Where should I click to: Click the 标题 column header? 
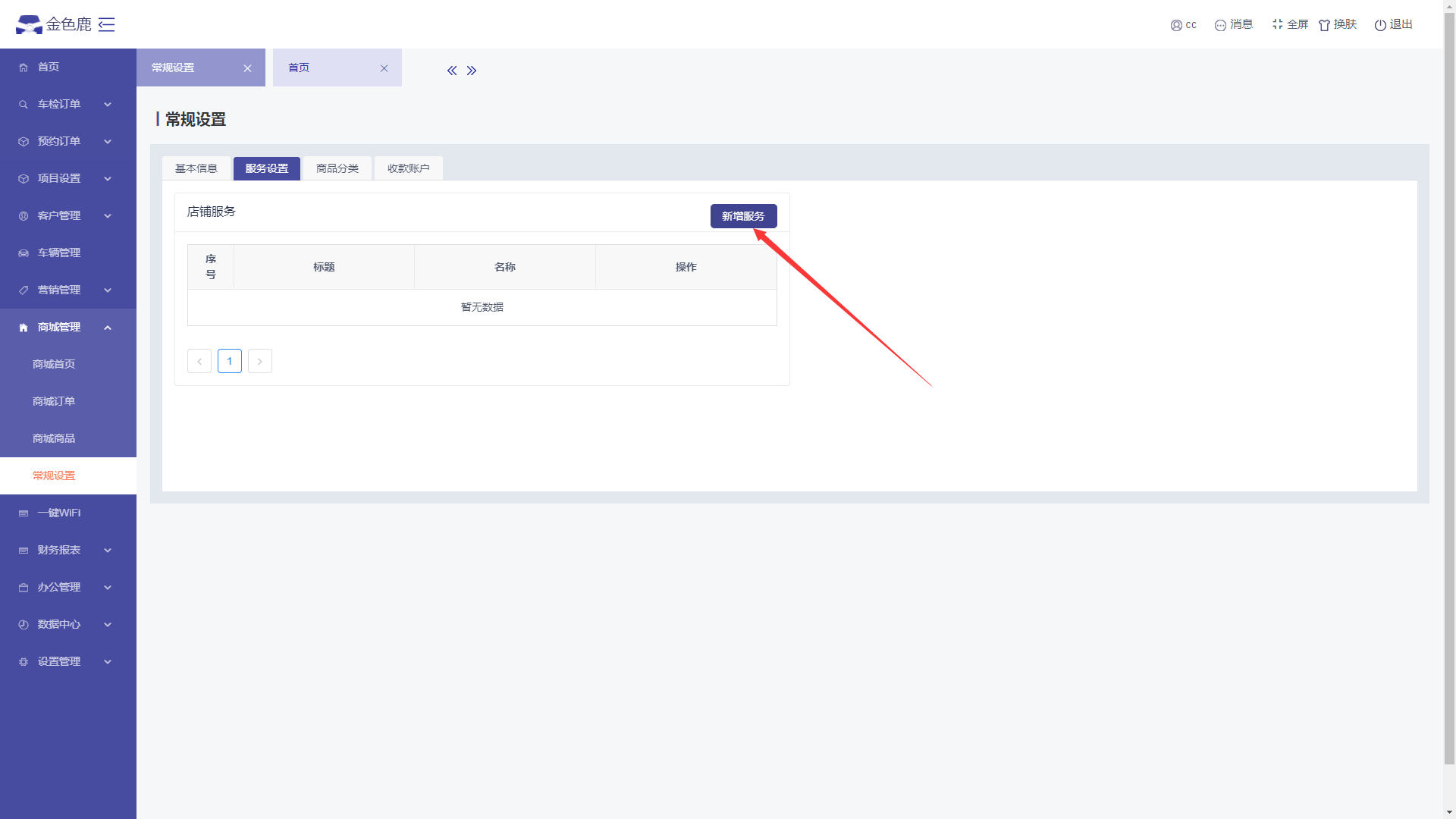324,267
